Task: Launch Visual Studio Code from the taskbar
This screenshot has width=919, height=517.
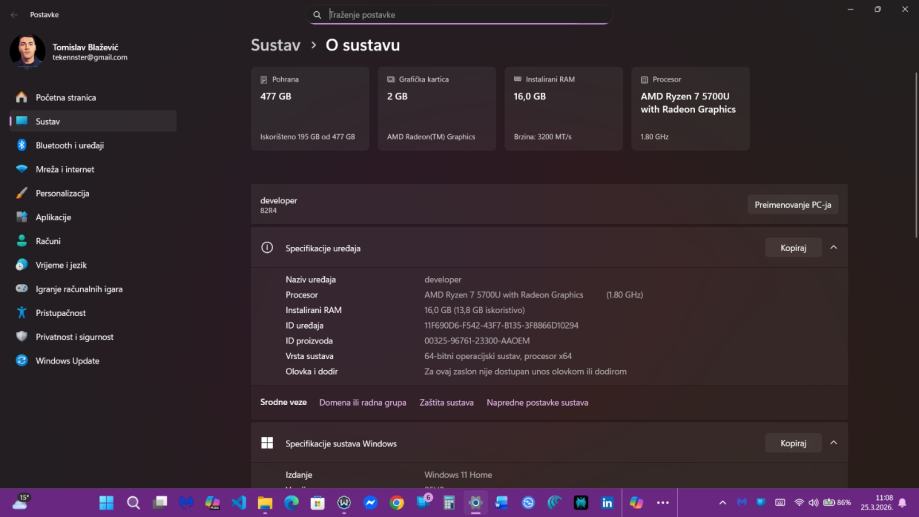Action: coord(239,503)
